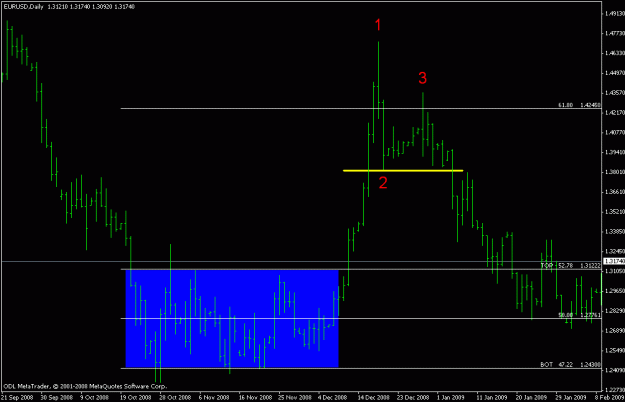Click the 1.4357 price axis label
Screen dimensions: 625x402
point(615,93)
